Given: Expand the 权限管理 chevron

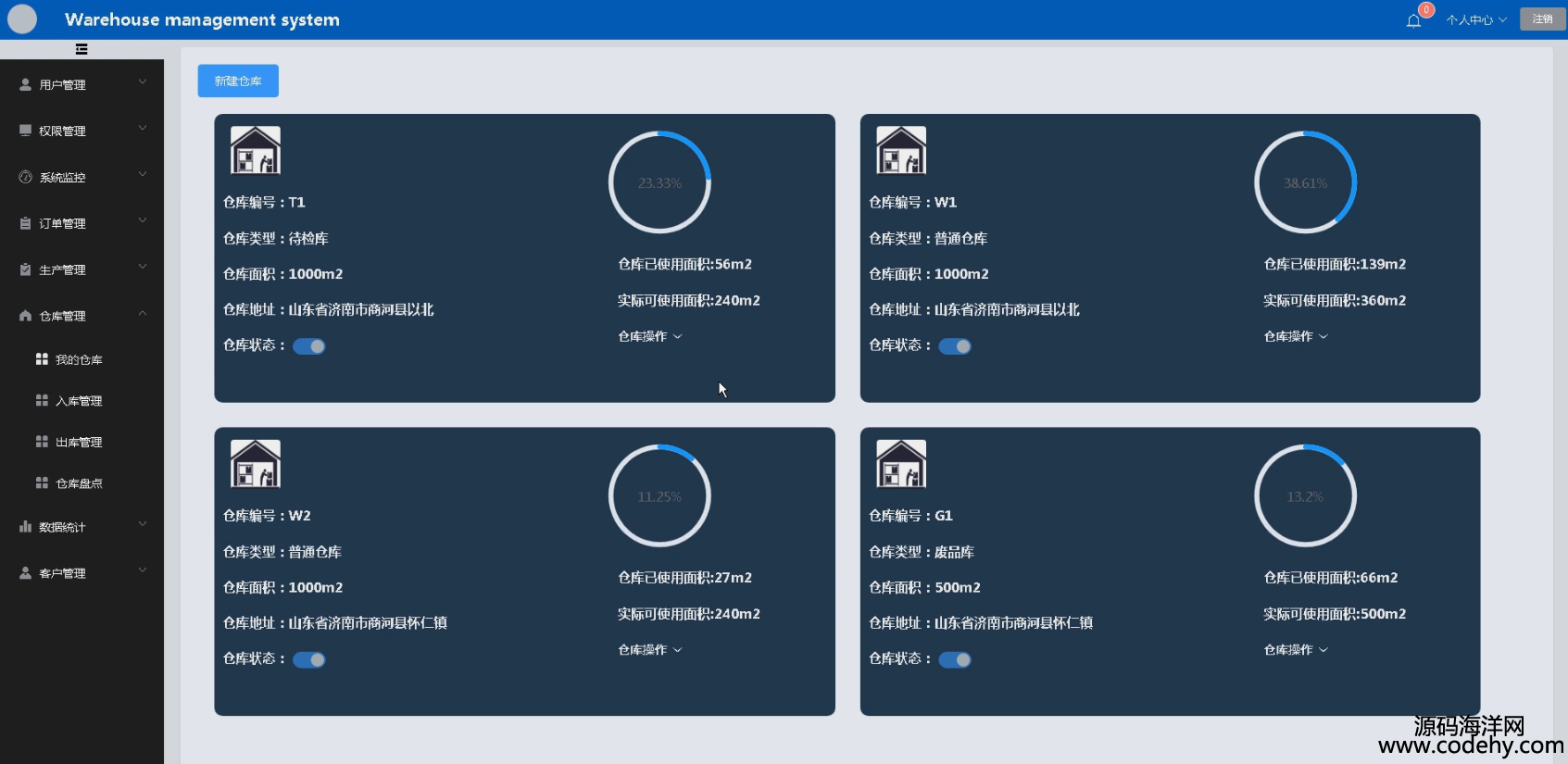Looking at the screenshot, I should pos(143,128).
